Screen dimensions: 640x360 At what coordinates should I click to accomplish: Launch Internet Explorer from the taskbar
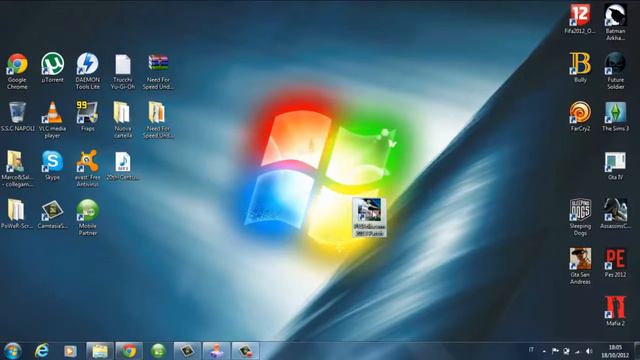[42, 351]
